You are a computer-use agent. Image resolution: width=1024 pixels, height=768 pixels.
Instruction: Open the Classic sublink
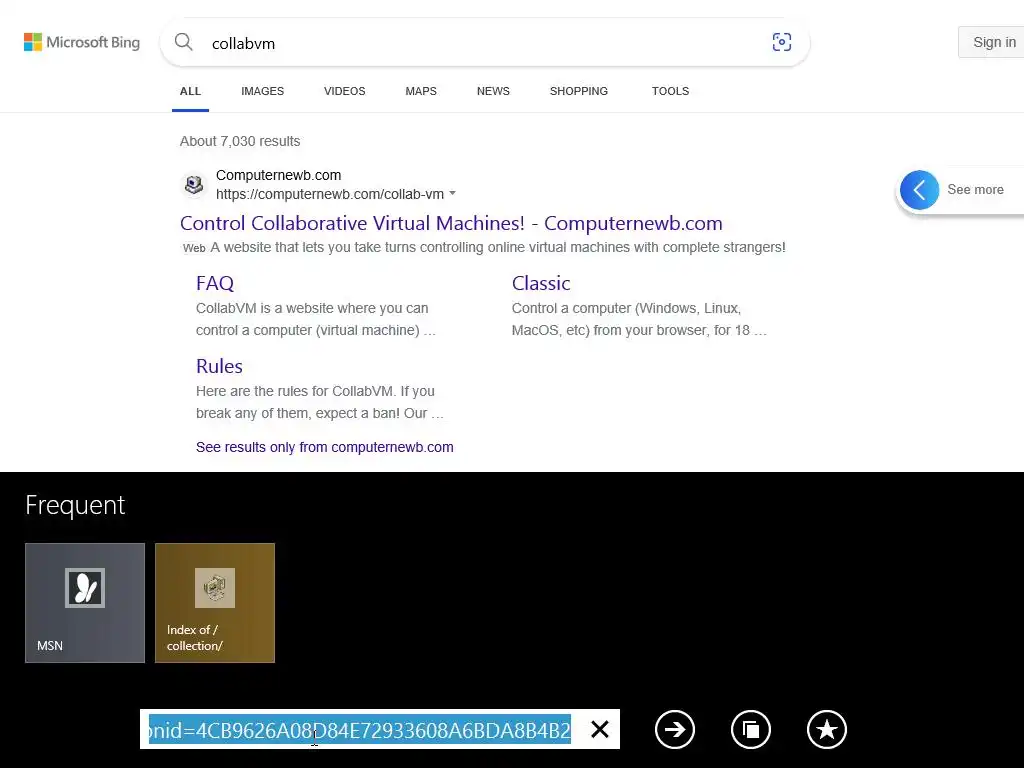click(541, 283)
